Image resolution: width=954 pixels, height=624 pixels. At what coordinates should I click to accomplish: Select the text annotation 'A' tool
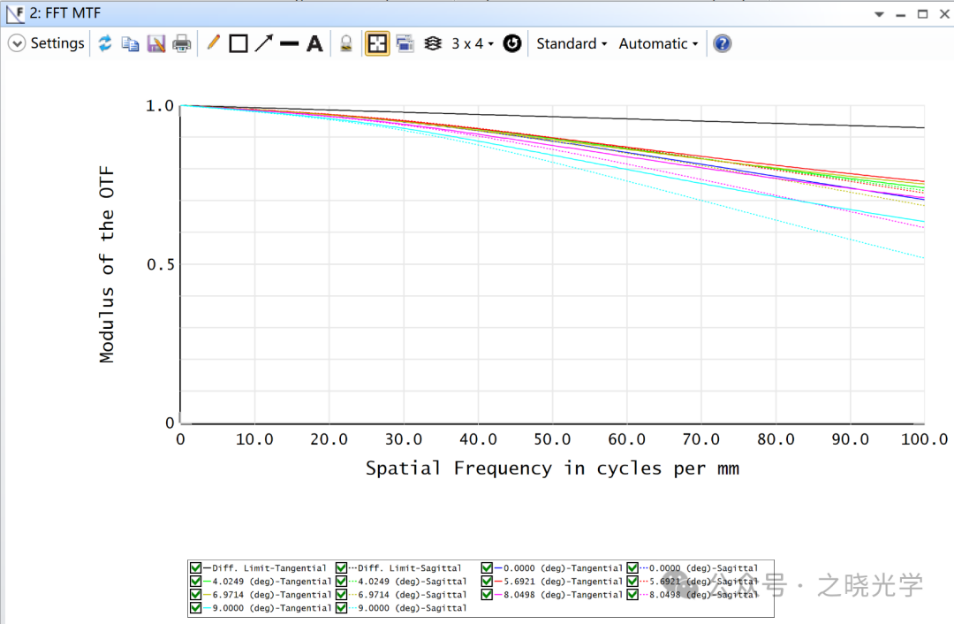(314, 44)
